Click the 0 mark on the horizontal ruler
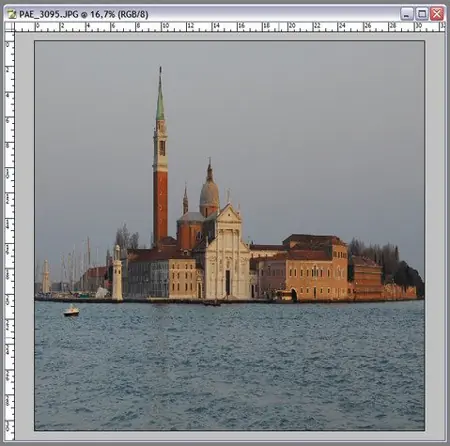The width and height of the screenshot is (450, 446). coord(38,26)
